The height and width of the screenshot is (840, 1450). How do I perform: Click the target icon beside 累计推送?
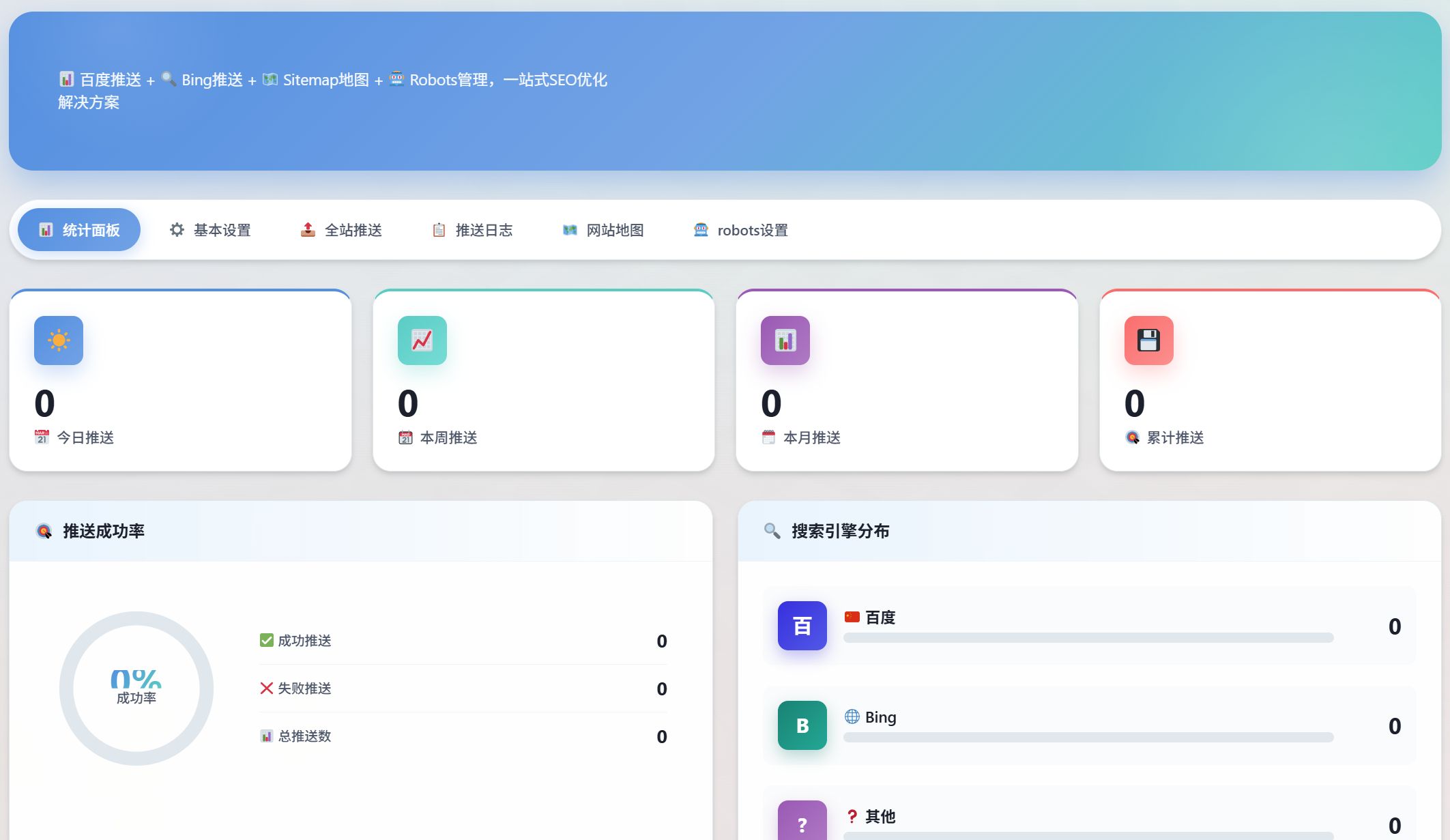point(1132,437)
